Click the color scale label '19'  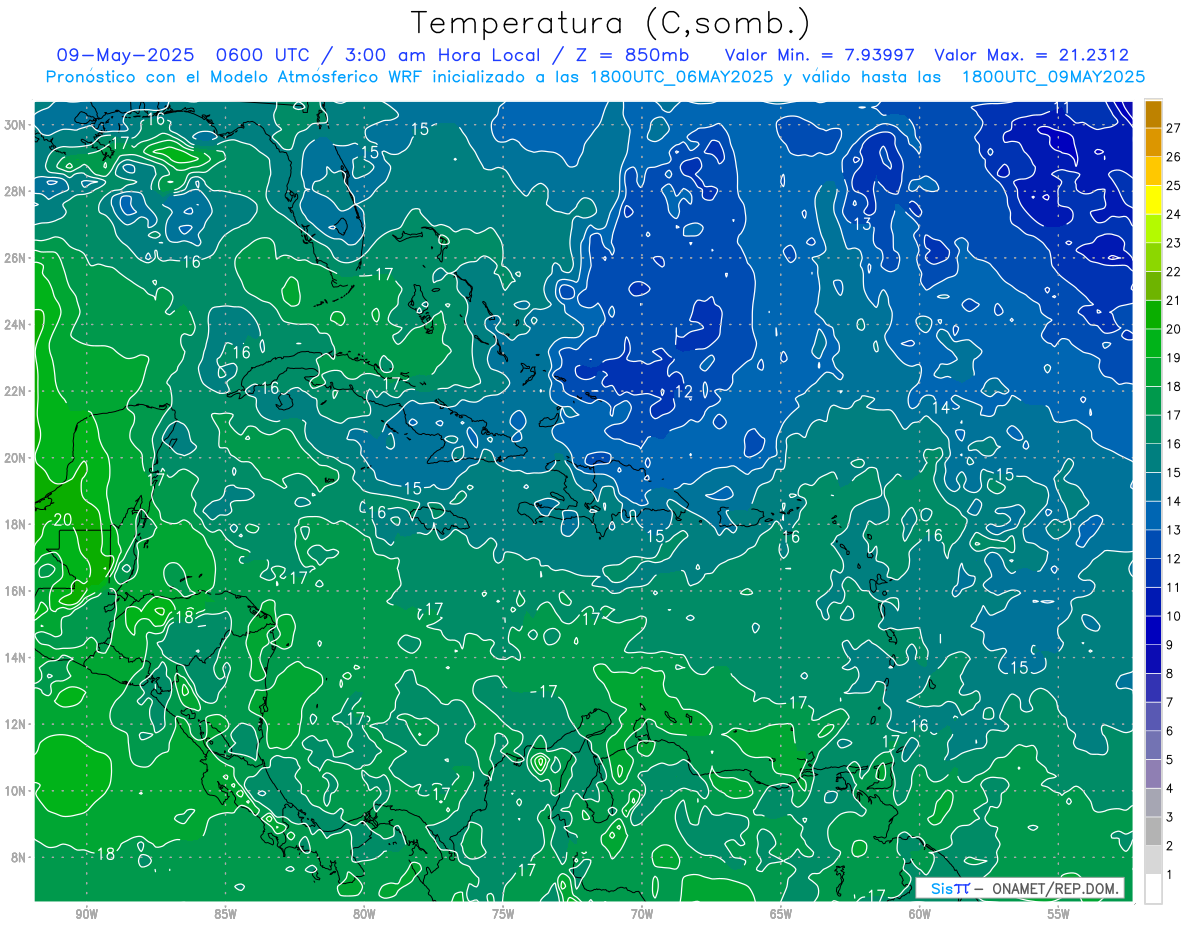pyautogui.click(x=1174, y=357)
